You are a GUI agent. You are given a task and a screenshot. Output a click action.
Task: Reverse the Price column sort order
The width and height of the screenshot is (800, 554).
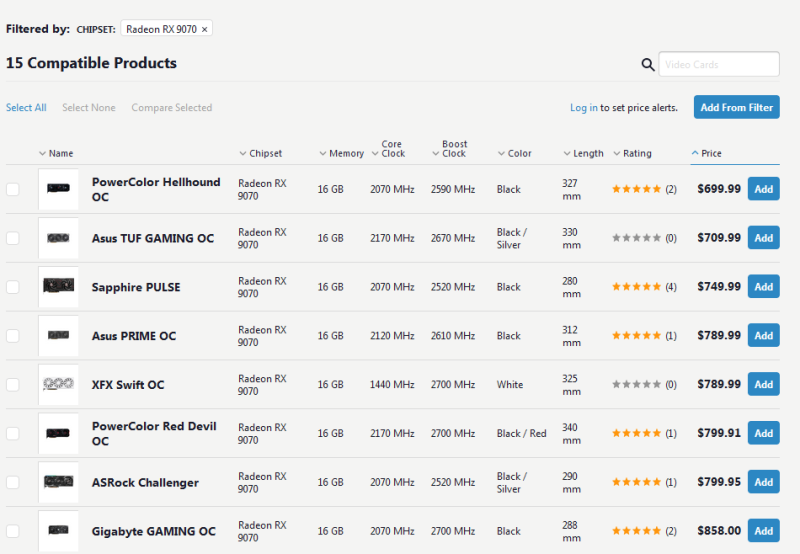(x=707, y=154)
